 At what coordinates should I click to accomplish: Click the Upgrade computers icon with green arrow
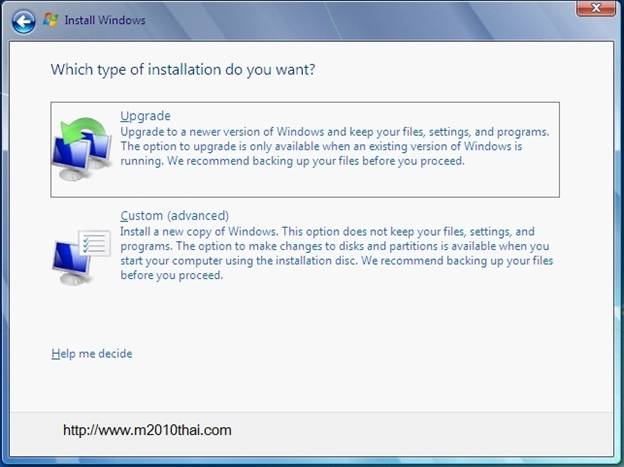[x=82, y=149]
